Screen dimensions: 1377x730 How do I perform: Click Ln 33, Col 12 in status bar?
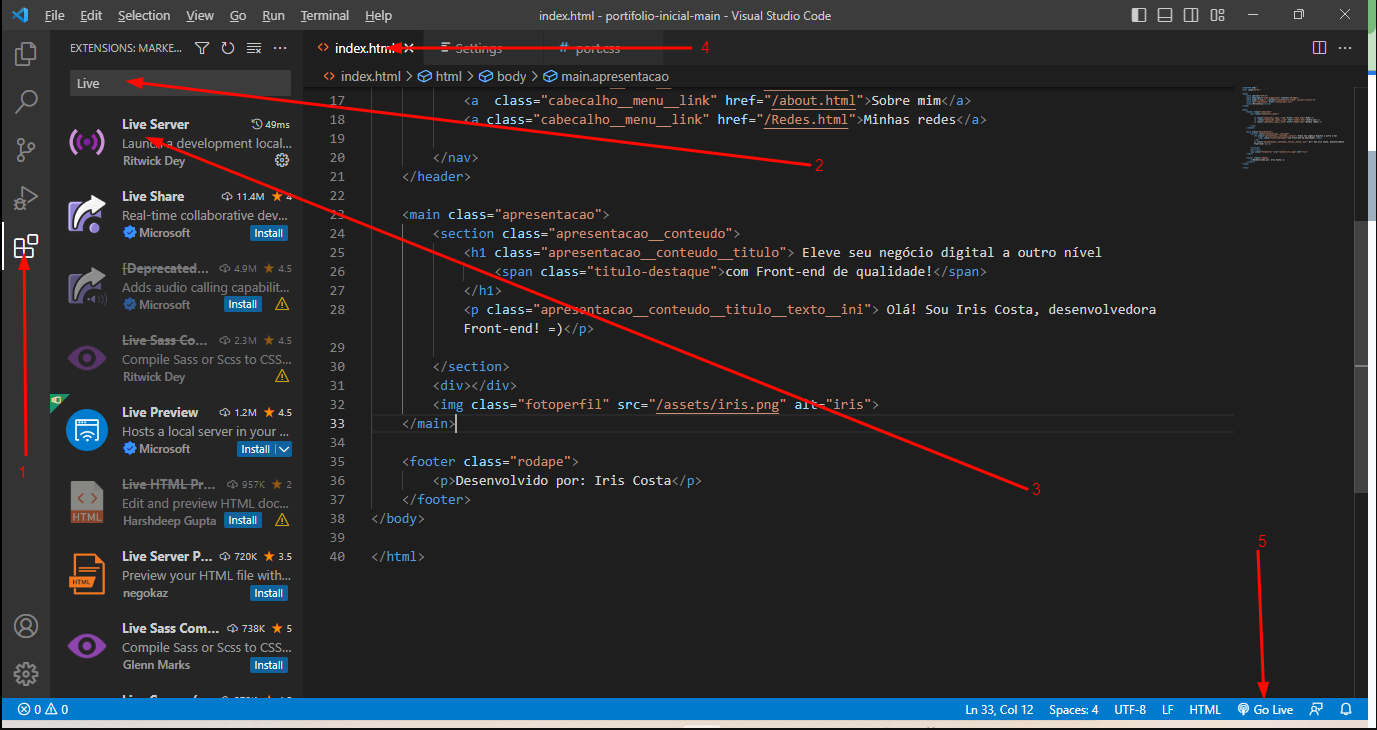coord(999,709)
